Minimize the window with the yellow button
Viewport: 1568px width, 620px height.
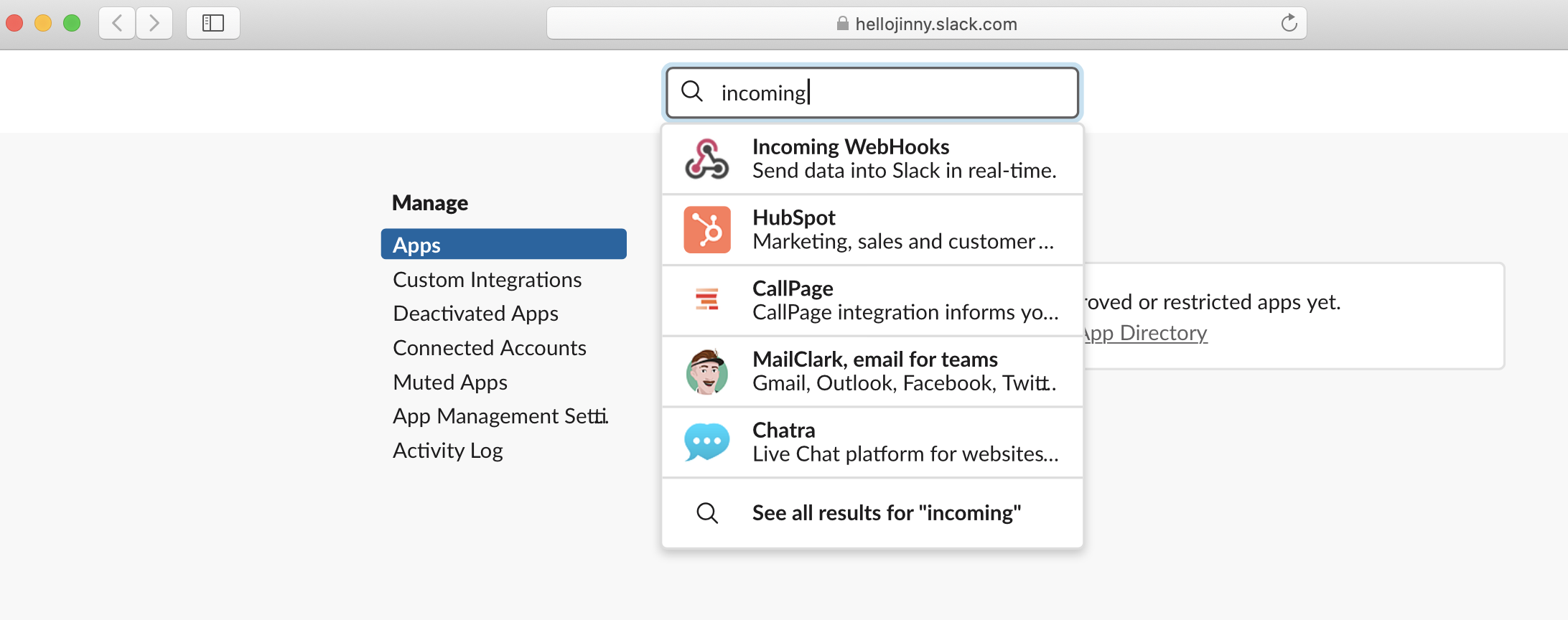click(43, 23)
